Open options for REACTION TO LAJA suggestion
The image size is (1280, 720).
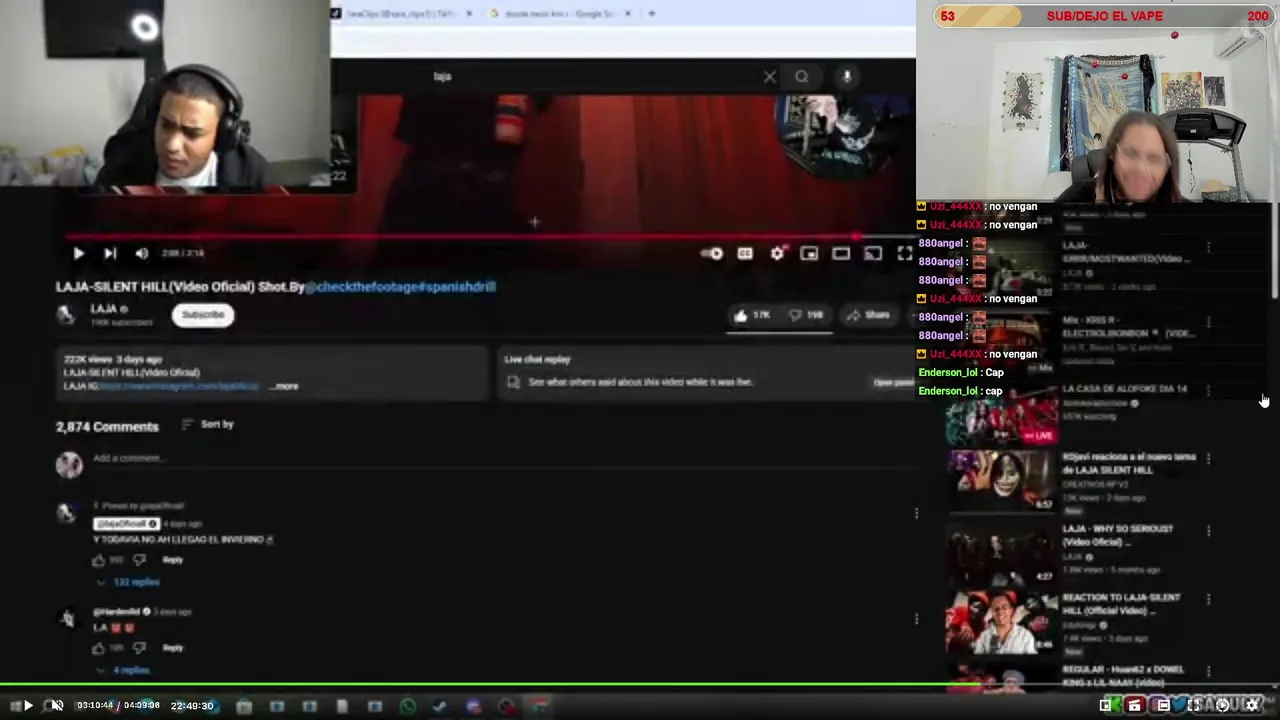point(1208,600)
